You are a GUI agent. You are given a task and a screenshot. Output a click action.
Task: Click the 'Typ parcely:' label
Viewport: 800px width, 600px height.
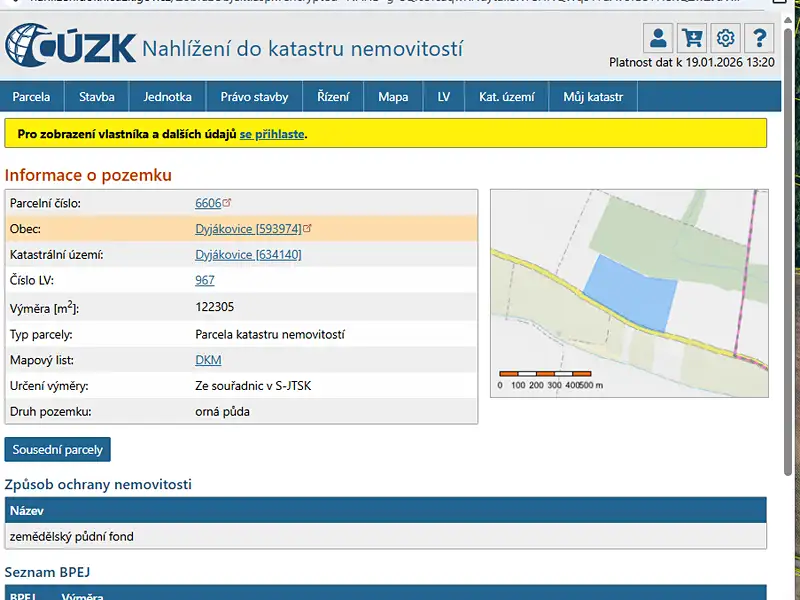coord(41,334)
